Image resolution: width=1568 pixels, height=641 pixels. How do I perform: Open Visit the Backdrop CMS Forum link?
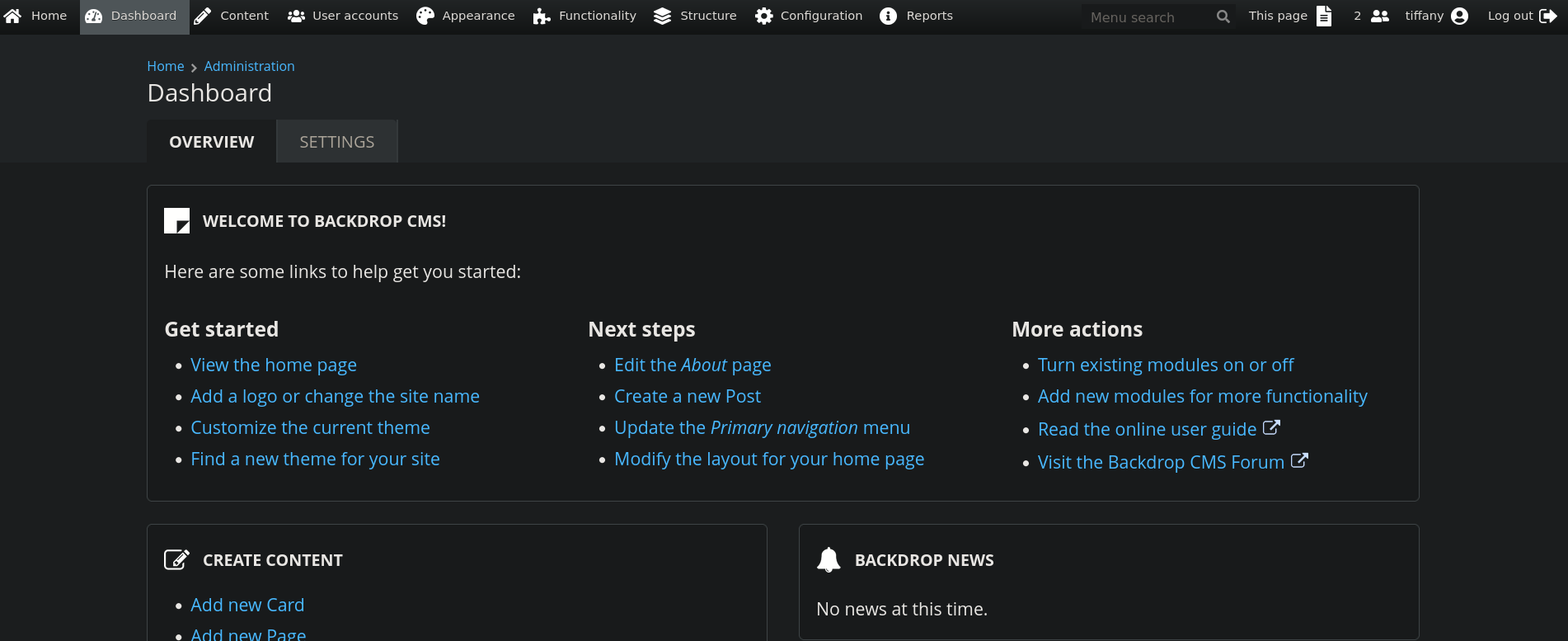coord(1161,462)
